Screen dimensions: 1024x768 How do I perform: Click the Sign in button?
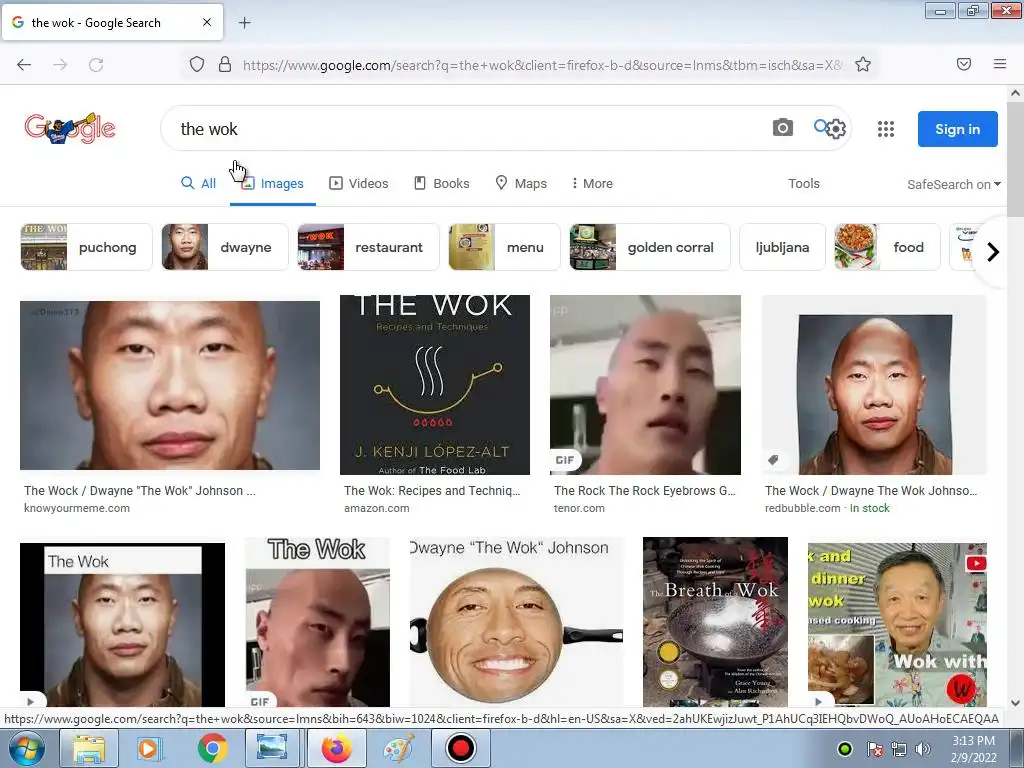click(957, 129)
